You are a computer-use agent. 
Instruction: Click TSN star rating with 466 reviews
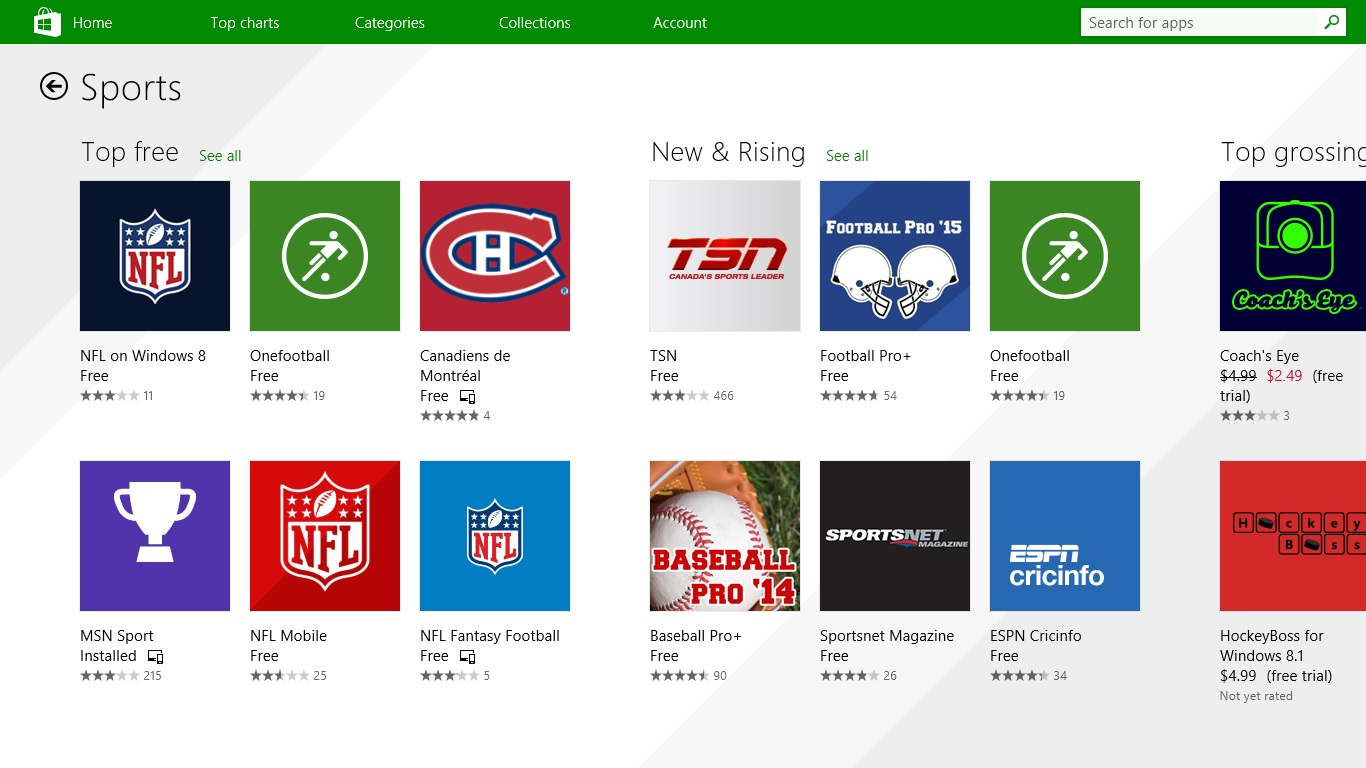692,396
